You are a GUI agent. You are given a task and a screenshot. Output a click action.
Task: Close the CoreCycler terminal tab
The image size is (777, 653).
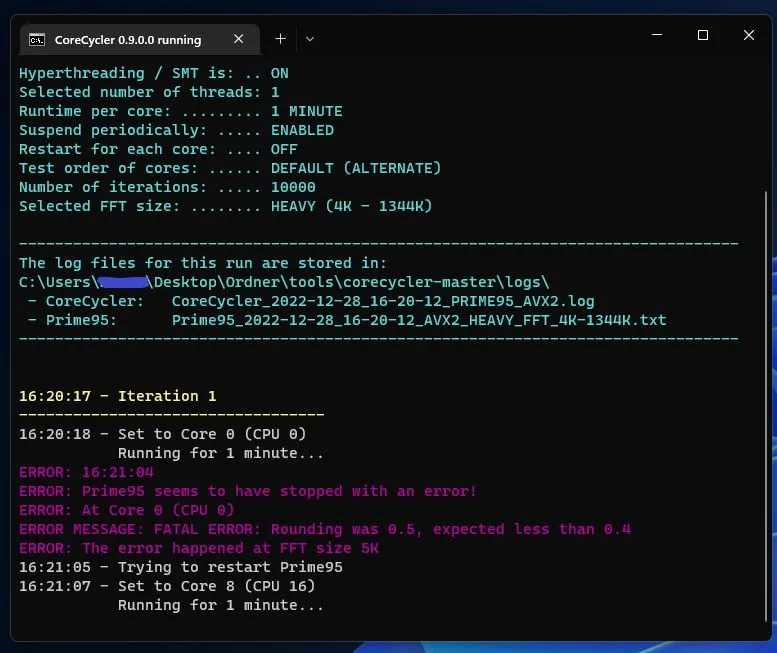point(238,39)
